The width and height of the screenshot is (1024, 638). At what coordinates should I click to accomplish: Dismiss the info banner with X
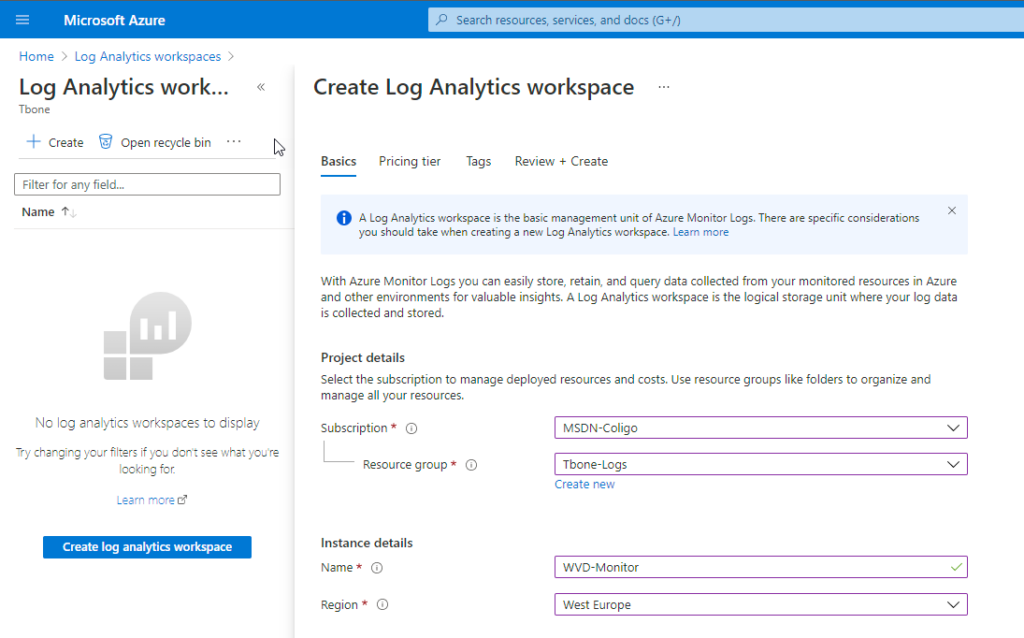point(952,210)
